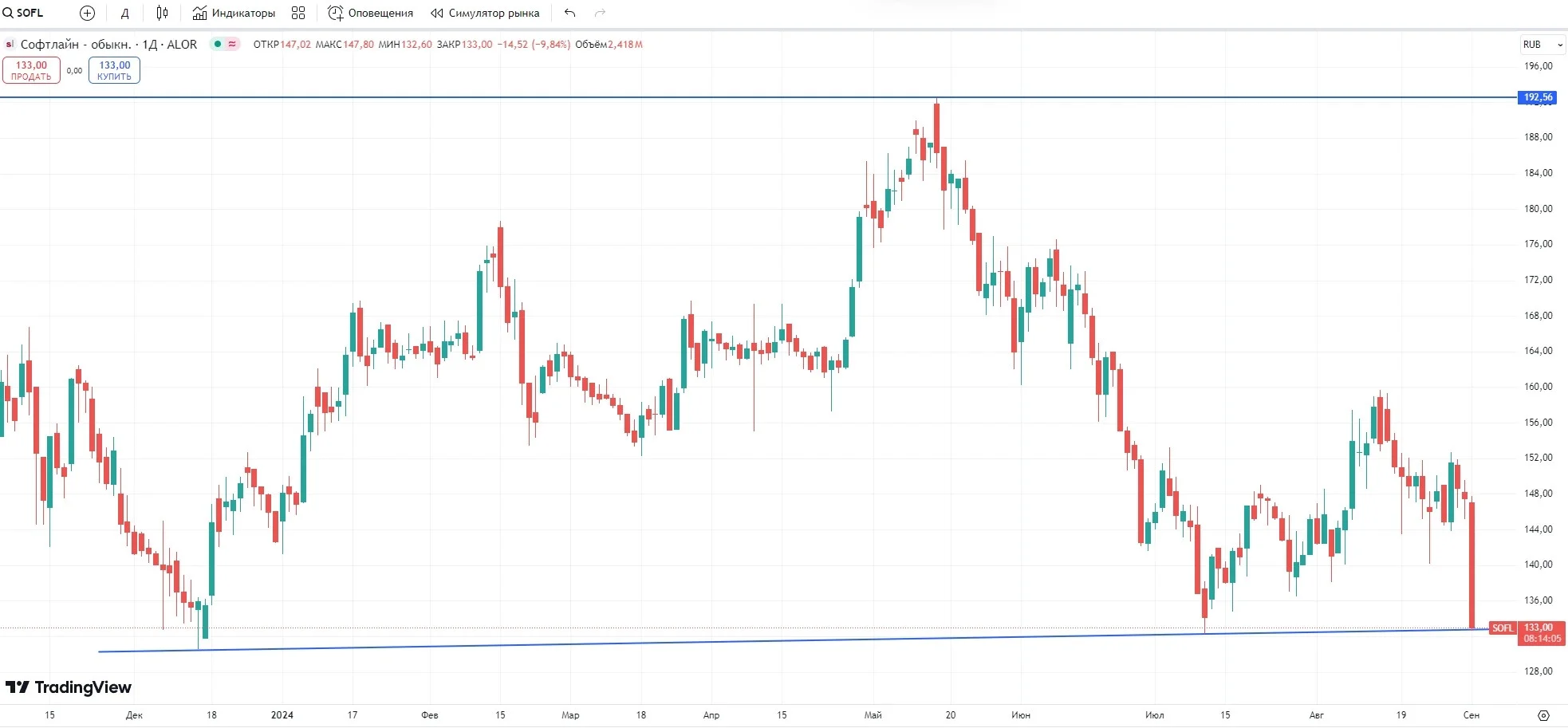Select the 192,56 horizontal line price label
1568x728 pixels.
[x=1538, y=97]
